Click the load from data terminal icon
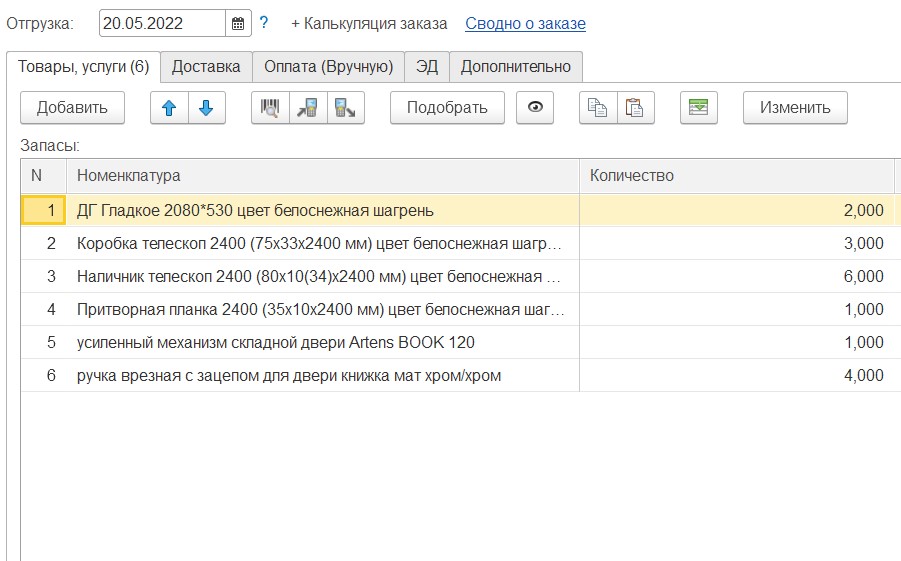Image resolution: width=901 pixels, height=561 pixels. click(308, 108)
